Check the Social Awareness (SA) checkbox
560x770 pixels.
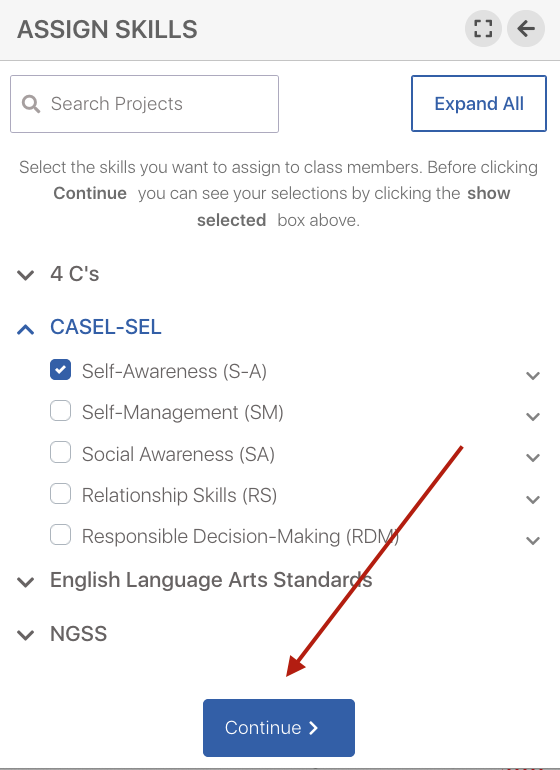point(60,452)
